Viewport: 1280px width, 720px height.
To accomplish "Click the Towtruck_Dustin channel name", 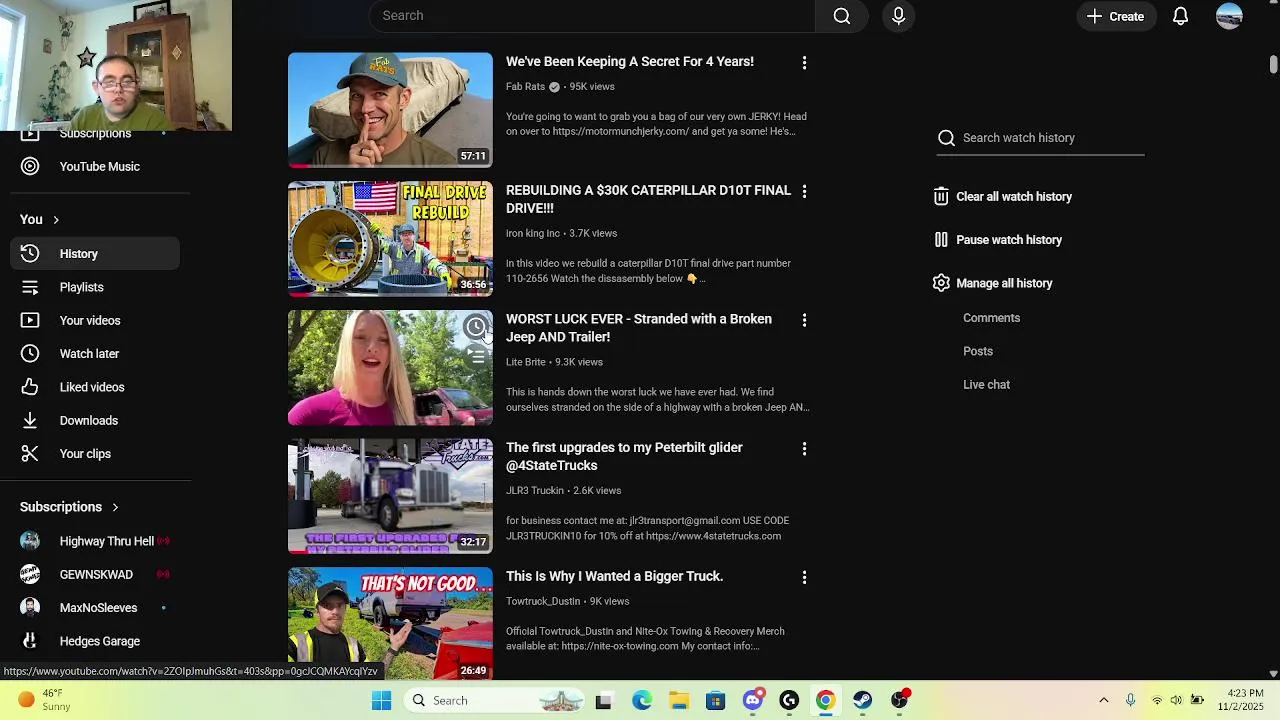I will click(542, 602).
